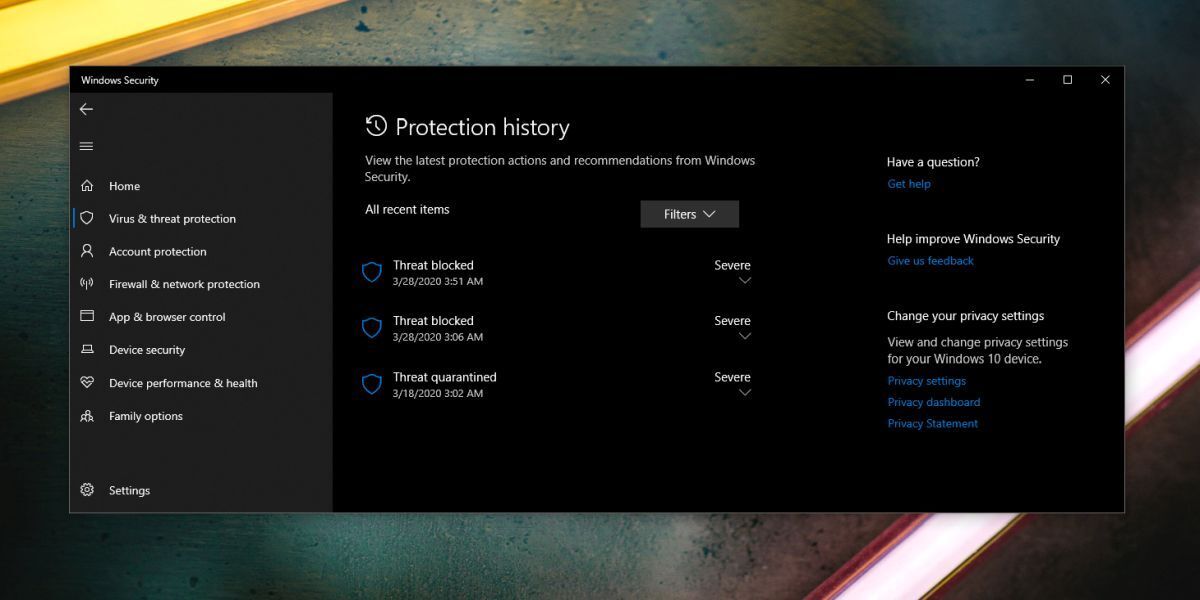Open the Get help link

point(908,184)
